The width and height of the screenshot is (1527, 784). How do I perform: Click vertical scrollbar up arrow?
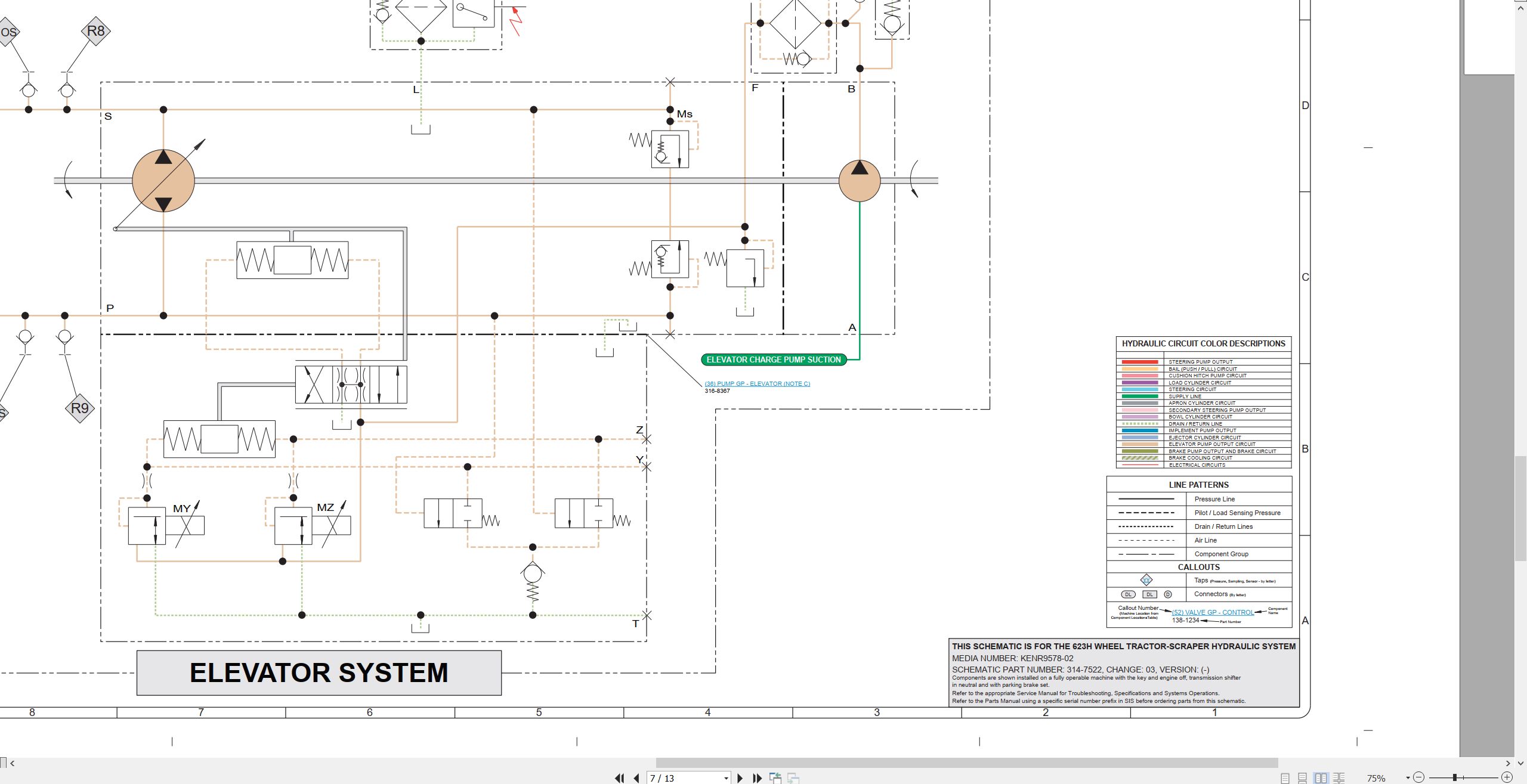(x=1521, y=8)
